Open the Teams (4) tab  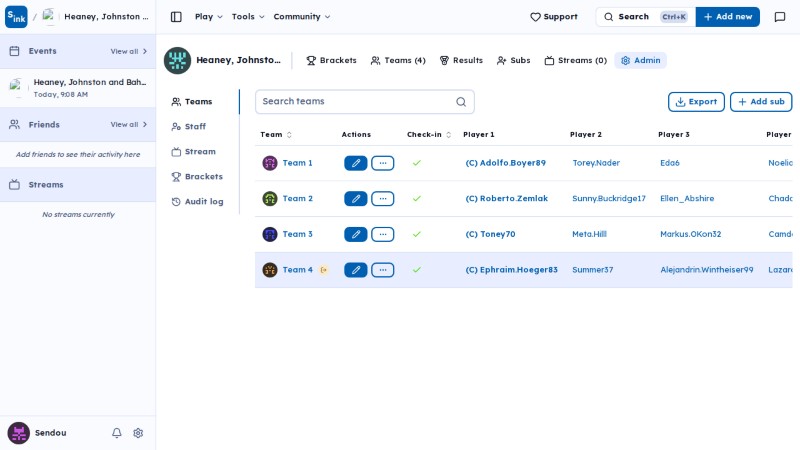(x=398, y=61)
